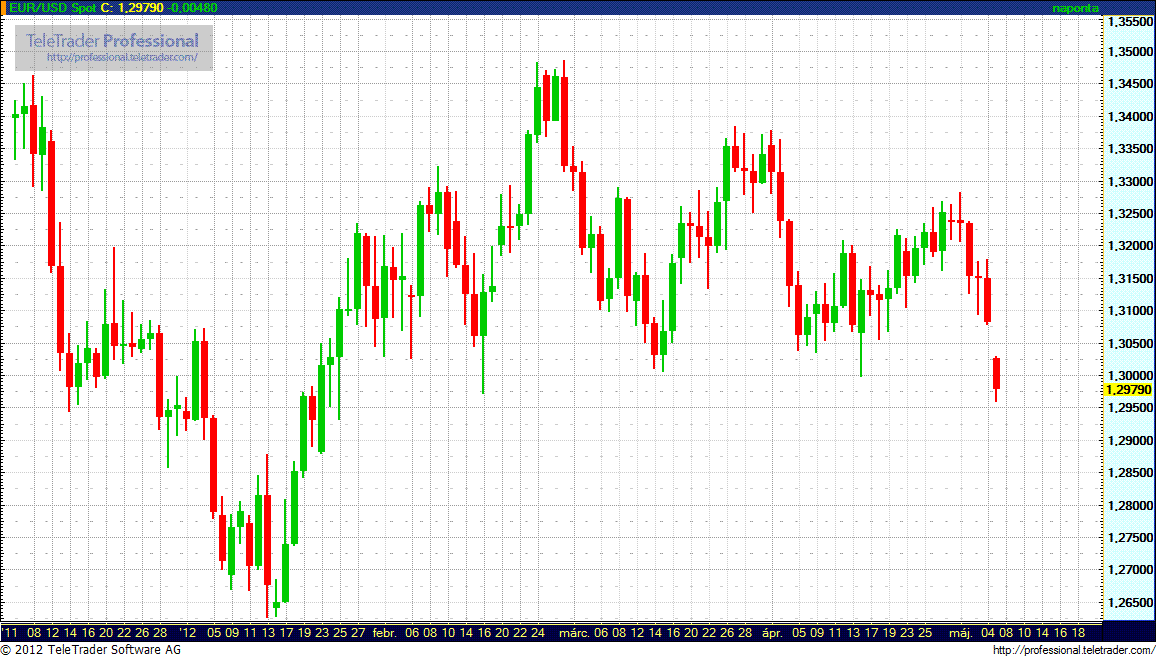Click the 1,33500 price axis value
This screenshot has height=659, width=1156.
1128,149
